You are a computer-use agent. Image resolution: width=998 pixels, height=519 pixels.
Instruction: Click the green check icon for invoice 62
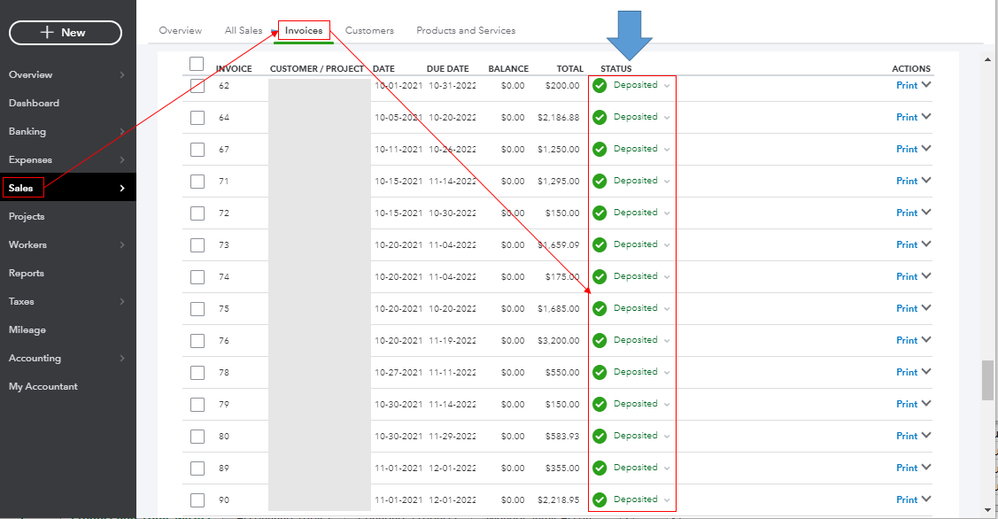point(600,85)
